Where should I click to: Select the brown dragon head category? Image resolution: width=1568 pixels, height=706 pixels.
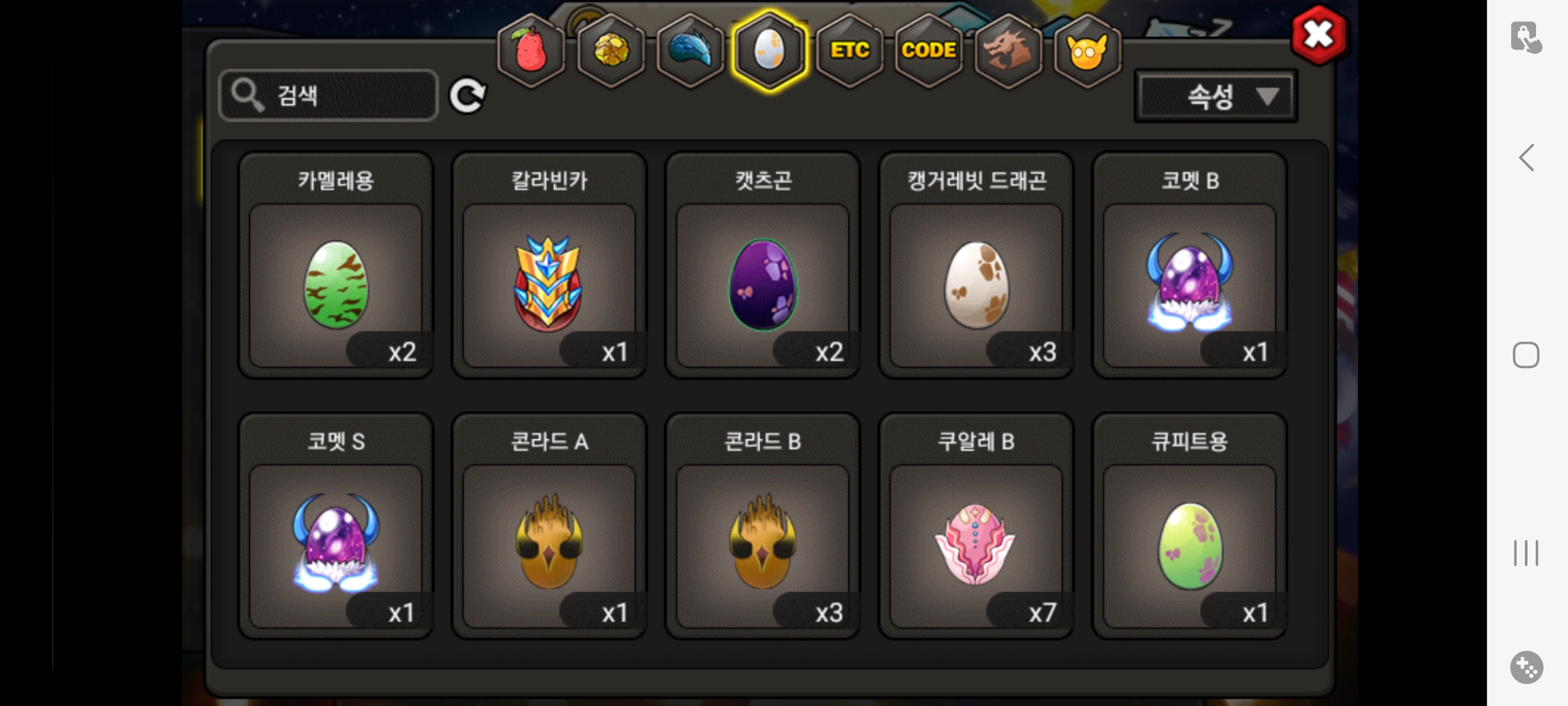pos(1008,50)
